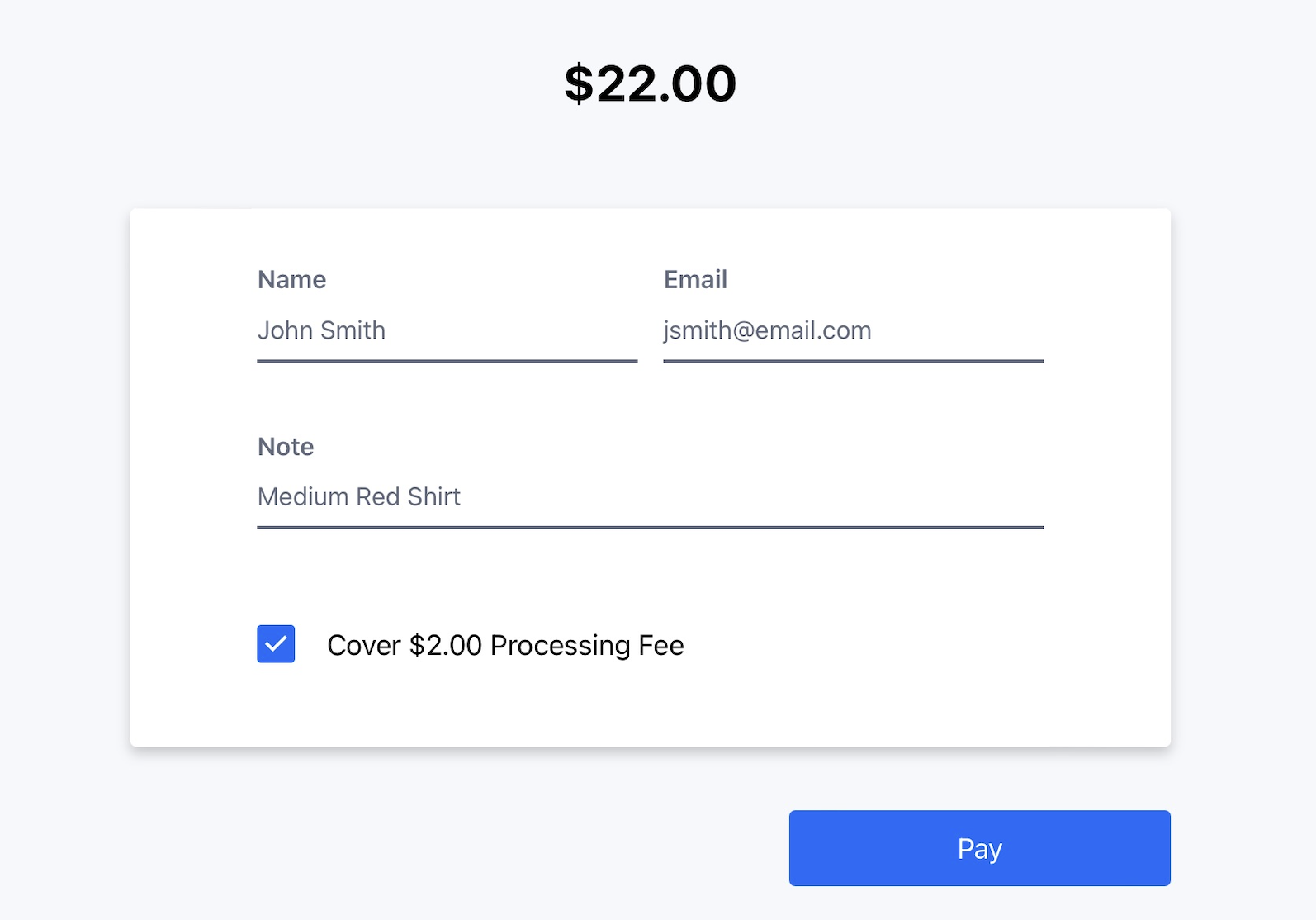Uncheck the Cover $2.00 Processing Fee checkbox

click(276, 644)
